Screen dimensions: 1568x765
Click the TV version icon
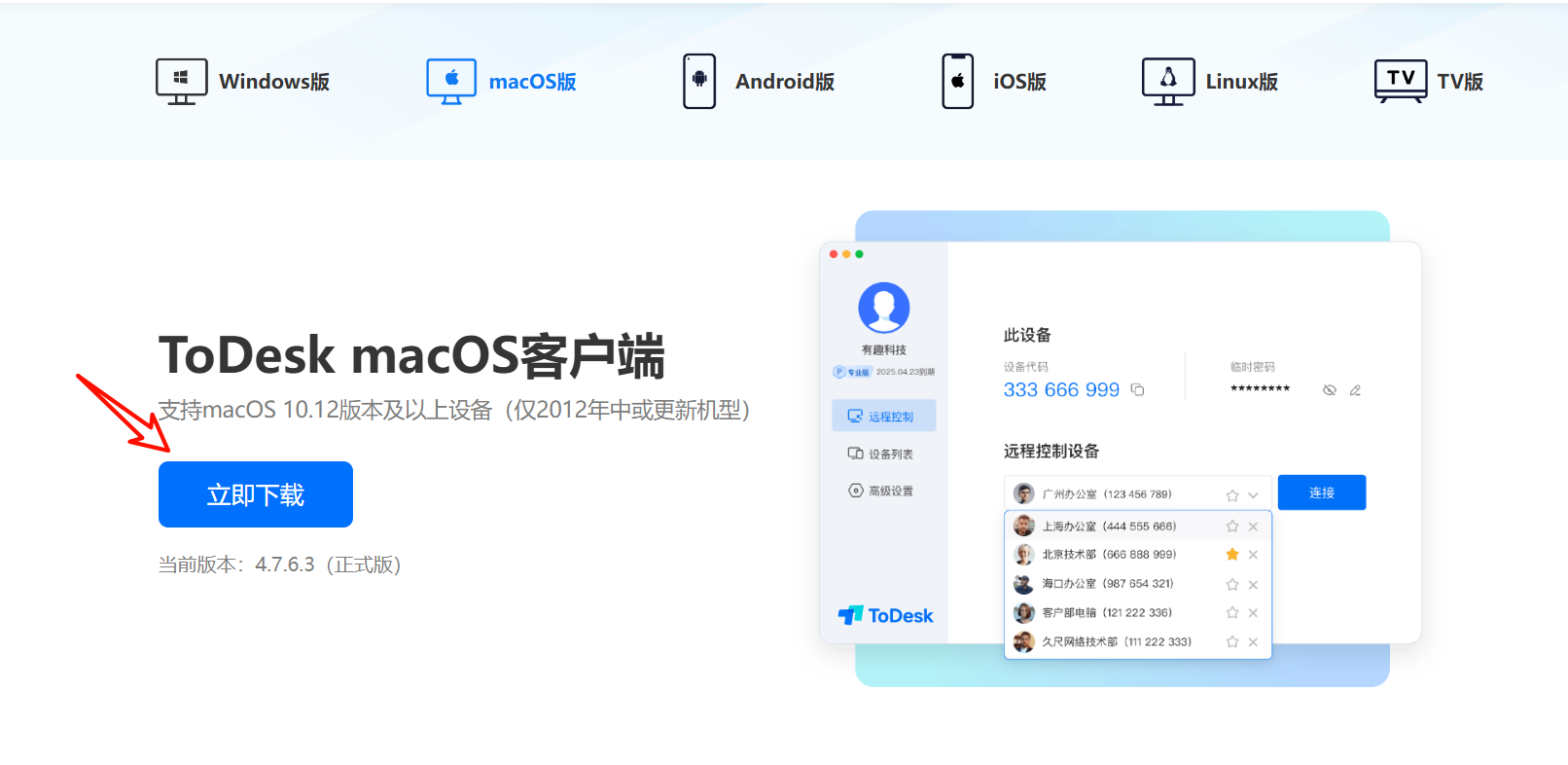click(x=1400, y=81)
